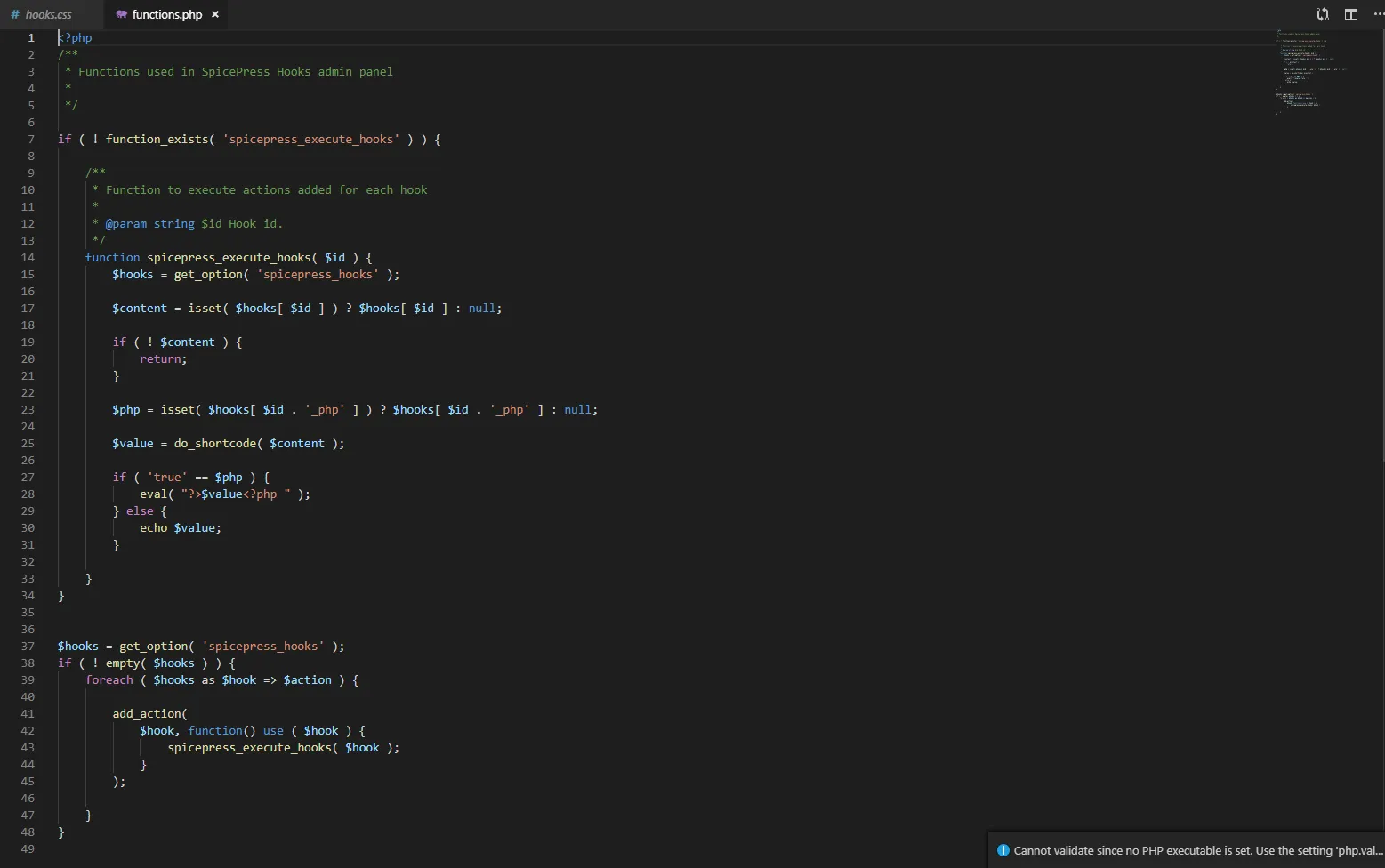Screen dimensions: 1385x868
Task: Select the functions.php editor tab
Action: 166,14
